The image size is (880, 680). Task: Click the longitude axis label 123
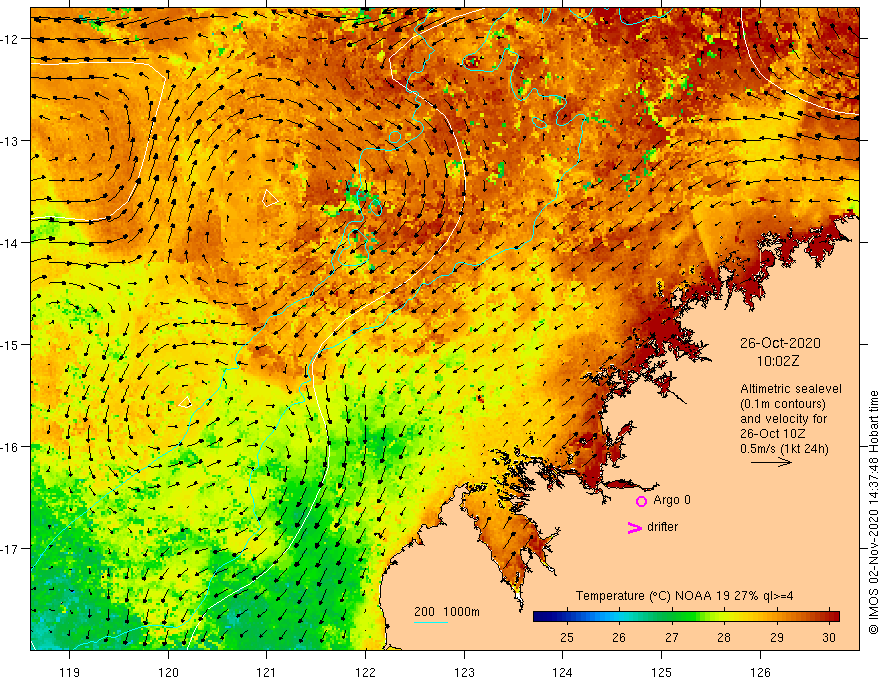(x=464, y=672)
